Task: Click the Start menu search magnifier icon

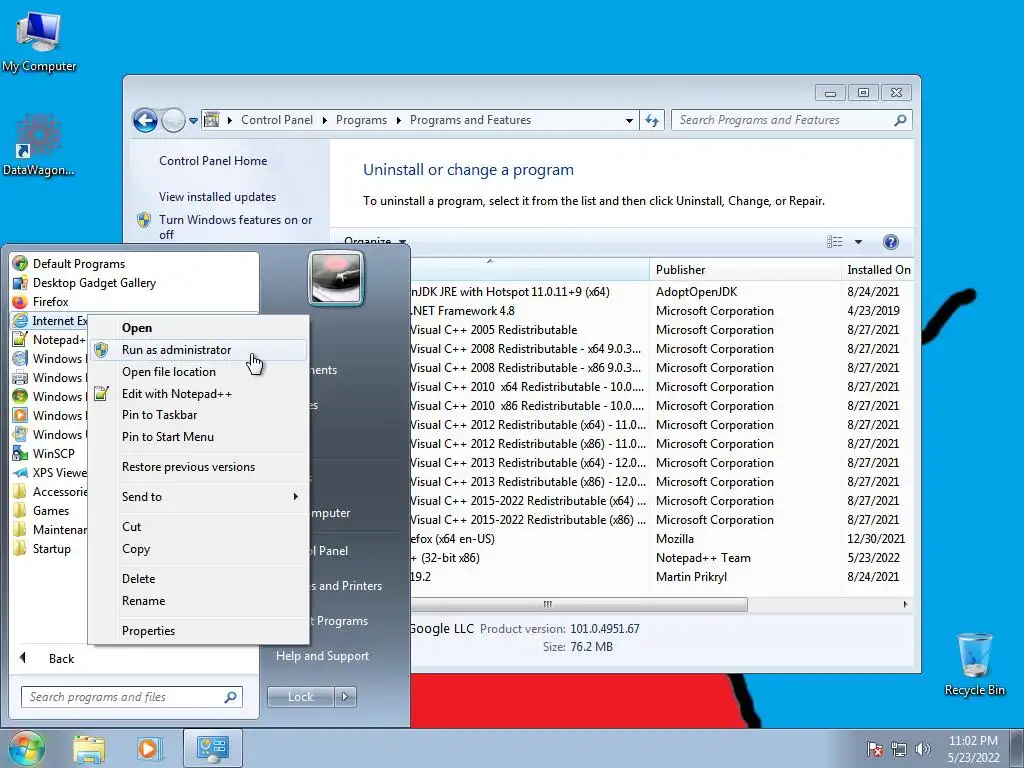Action: 230,697
